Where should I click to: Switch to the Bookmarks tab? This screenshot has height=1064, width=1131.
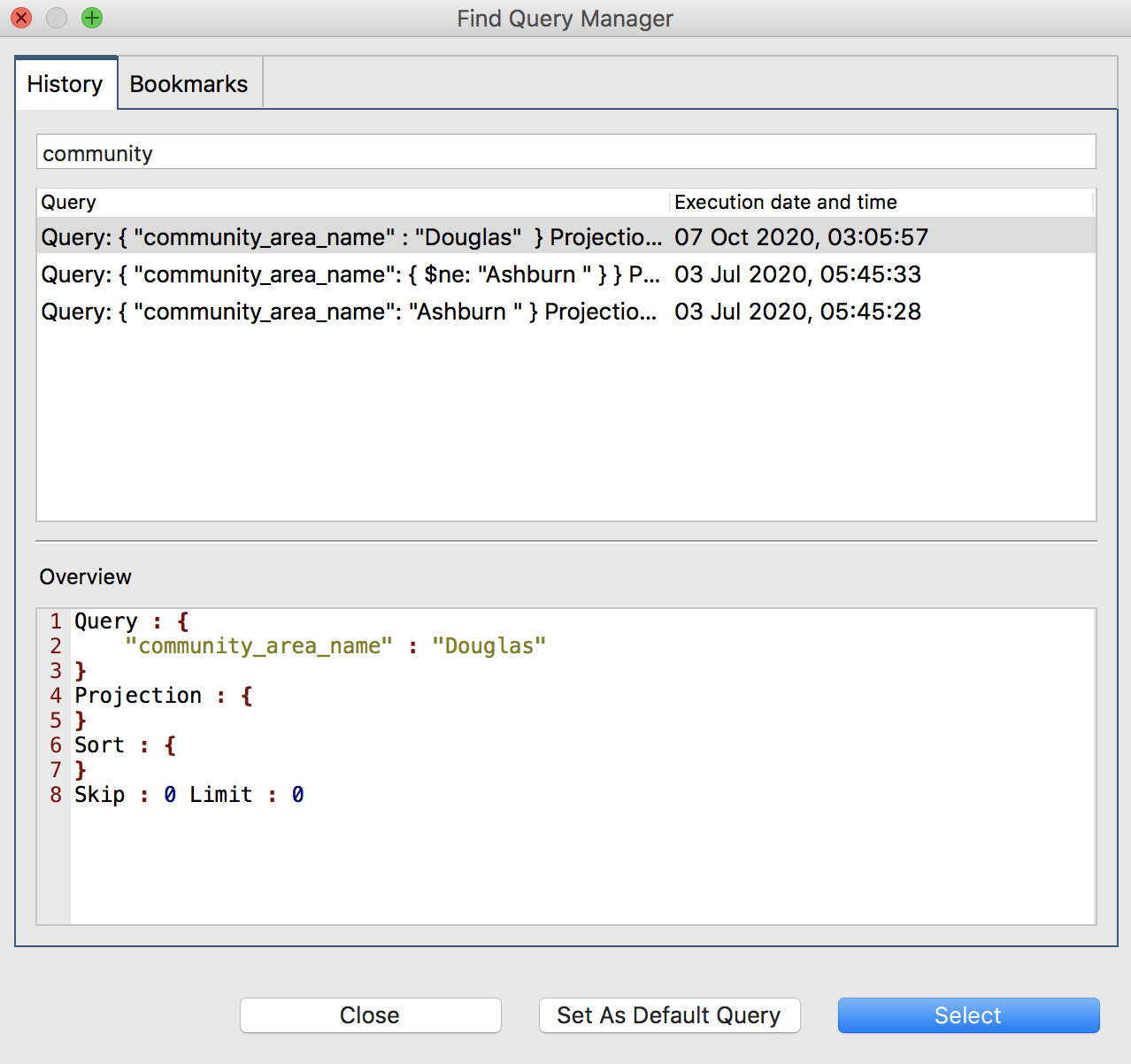pyautogui.click(x=188, y=82)
